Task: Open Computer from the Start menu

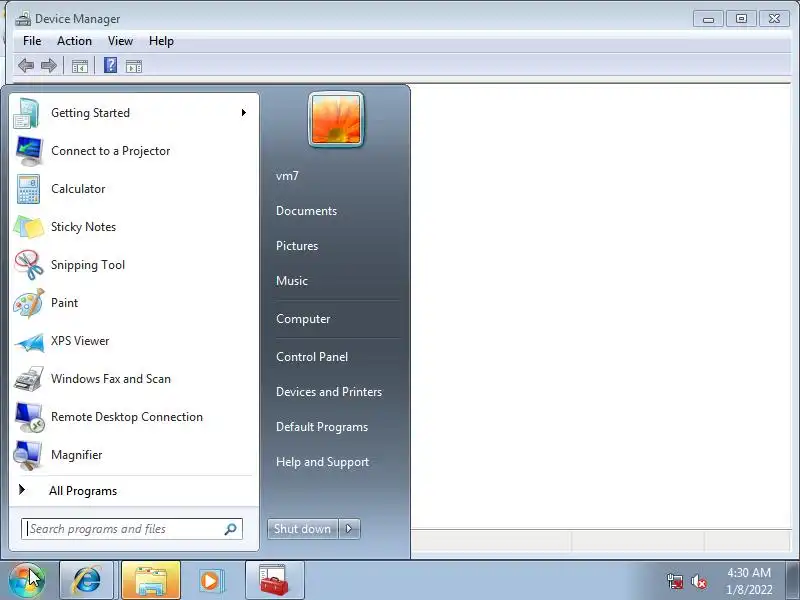Action: click(x=303, y=319)
